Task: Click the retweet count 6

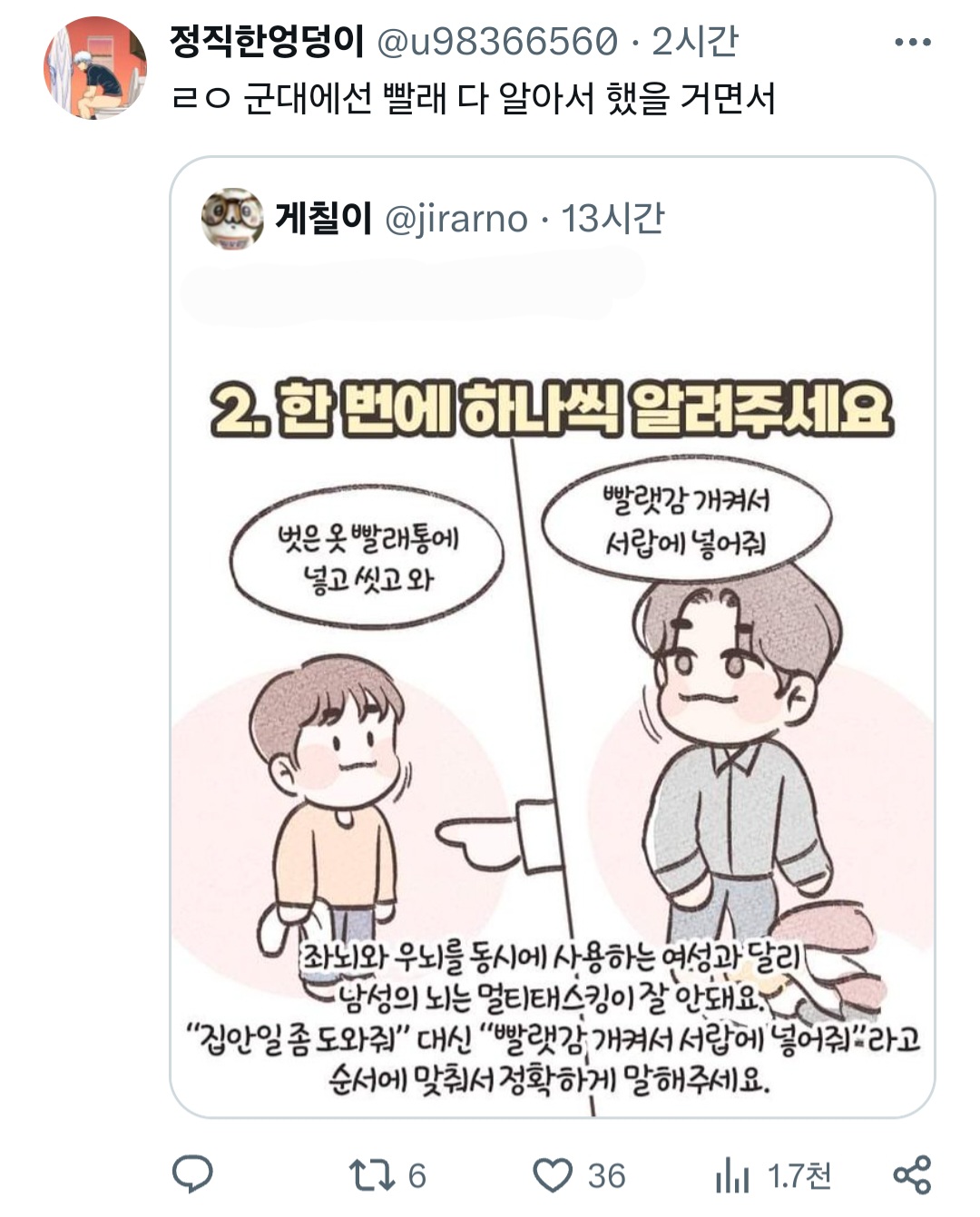Action: coord(416,1176)
